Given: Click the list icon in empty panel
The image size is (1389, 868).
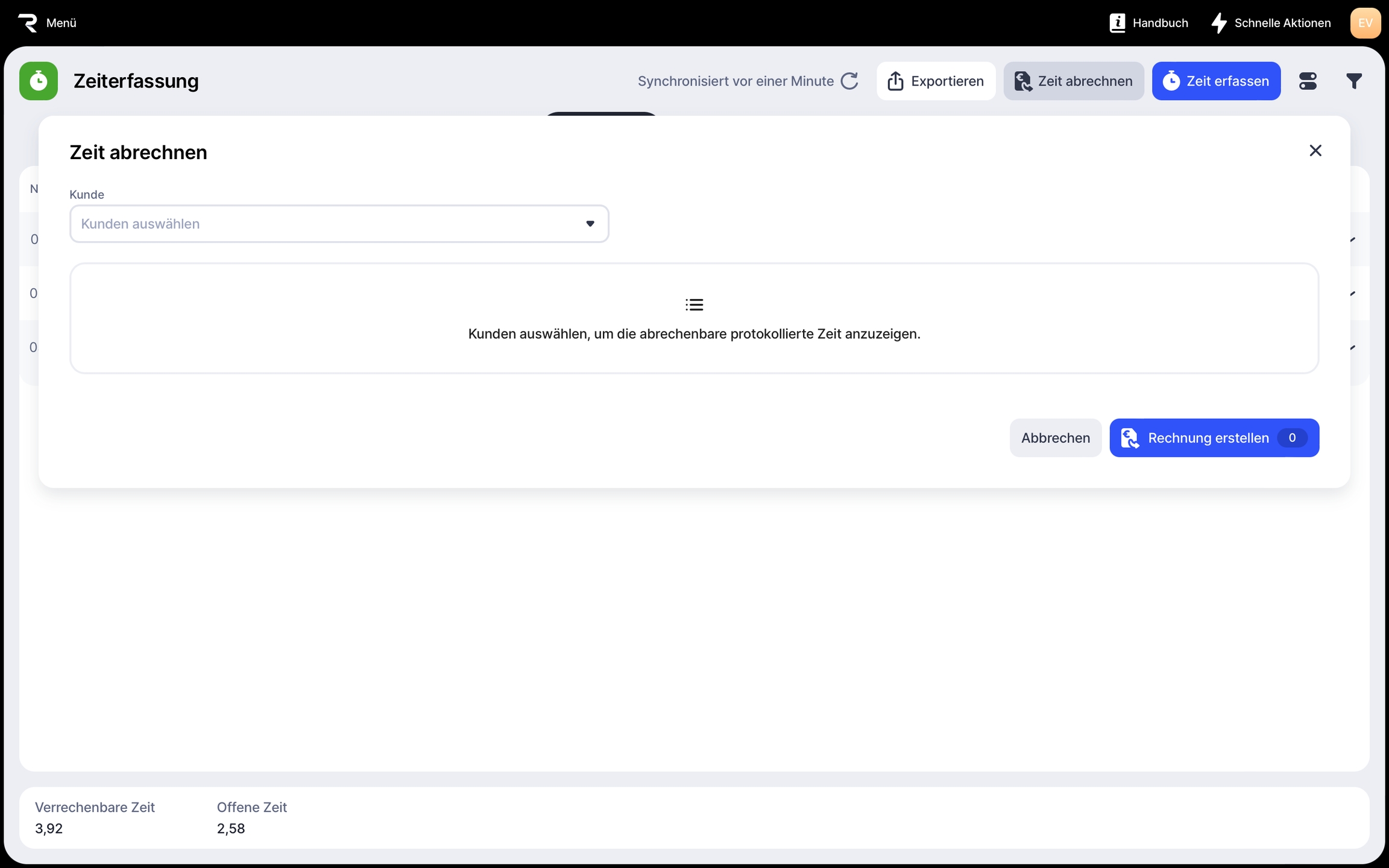Looking at the screenshot, I should [694, 305].
